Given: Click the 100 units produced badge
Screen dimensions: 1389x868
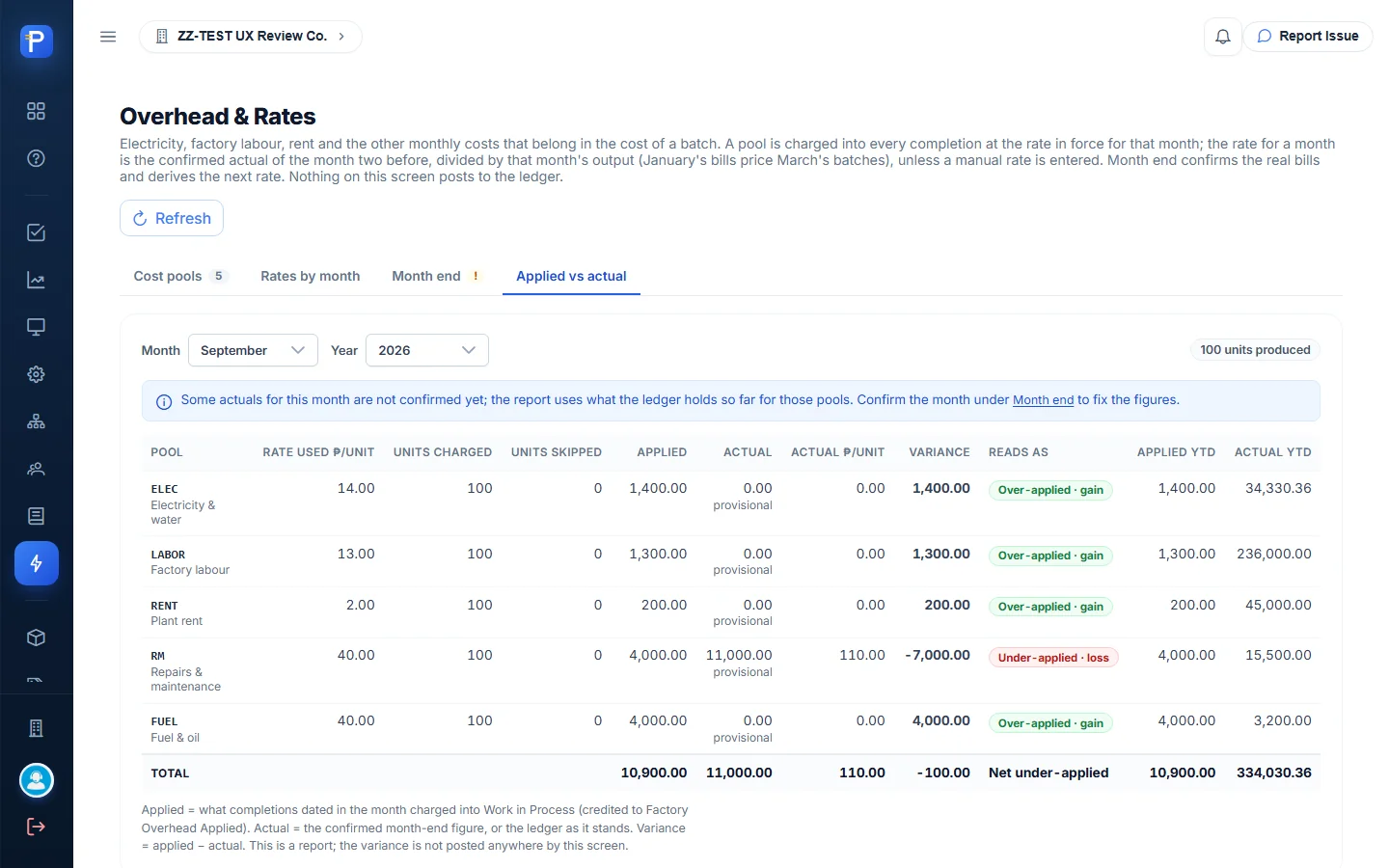Looking at the screenshot, I should click(x=1255, y=350).
